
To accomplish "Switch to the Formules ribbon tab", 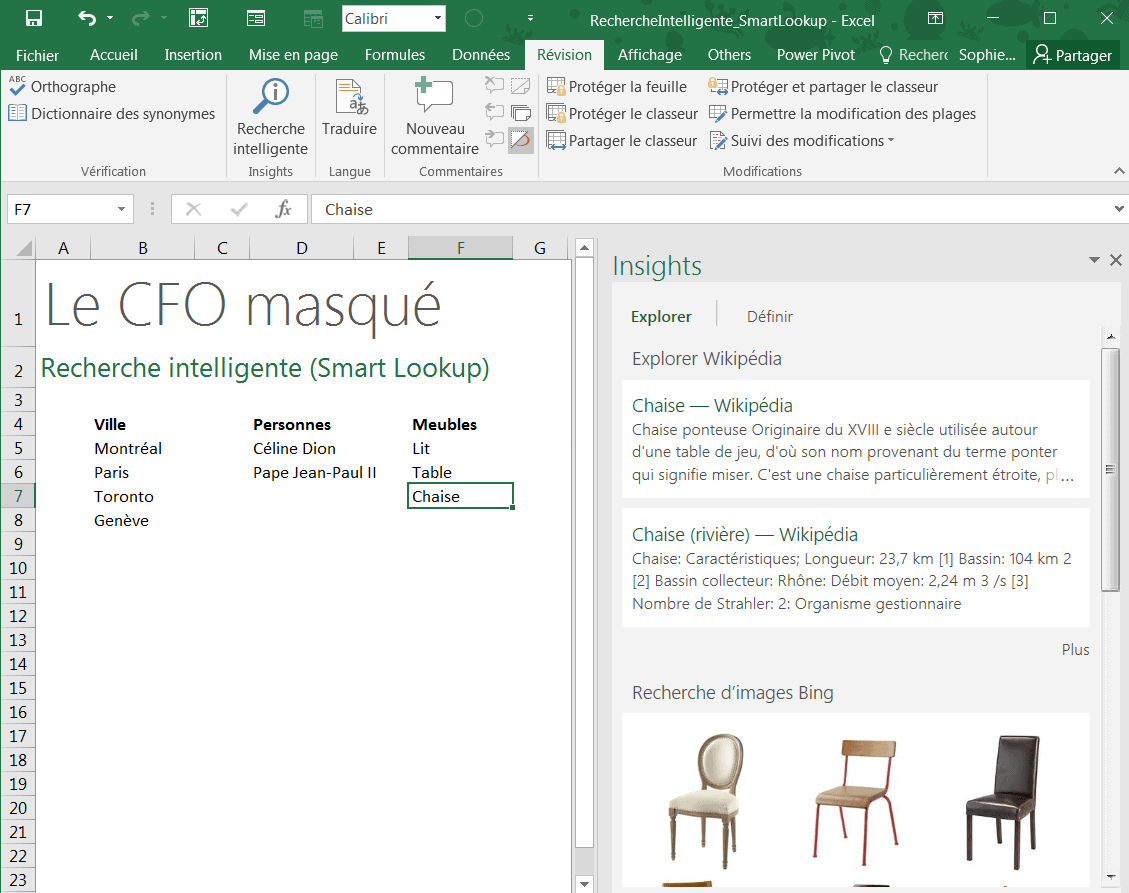I will (394, 55).
